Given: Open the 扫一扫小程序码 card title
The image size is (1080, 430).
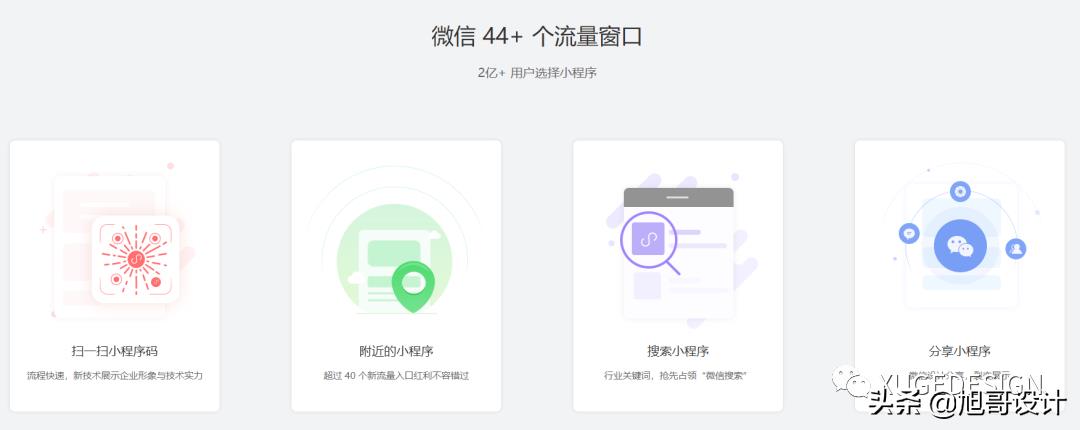Looking at the screenshot, I should [x=115, y=351].
